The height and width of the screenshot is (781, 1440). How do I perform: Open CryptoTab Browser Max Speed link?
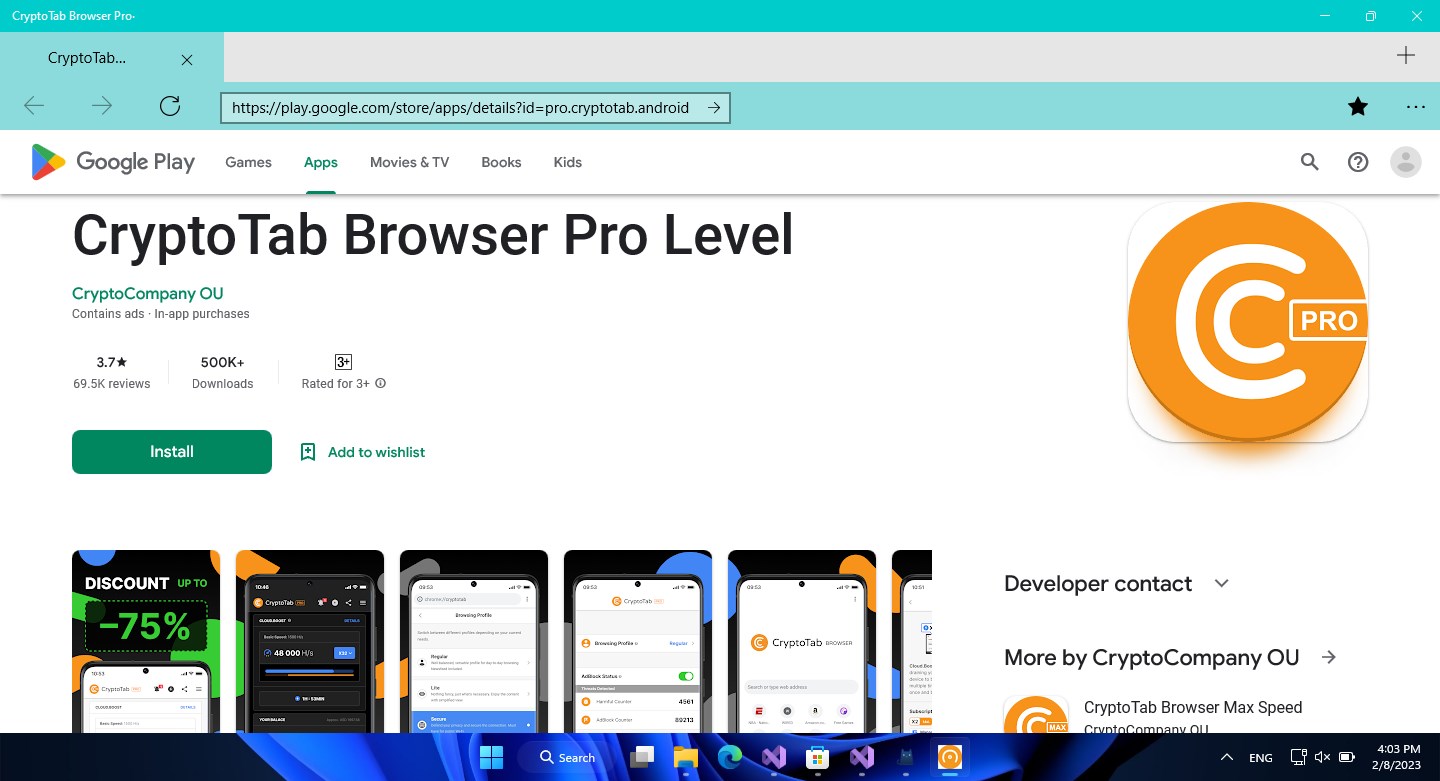(1193, 707)
